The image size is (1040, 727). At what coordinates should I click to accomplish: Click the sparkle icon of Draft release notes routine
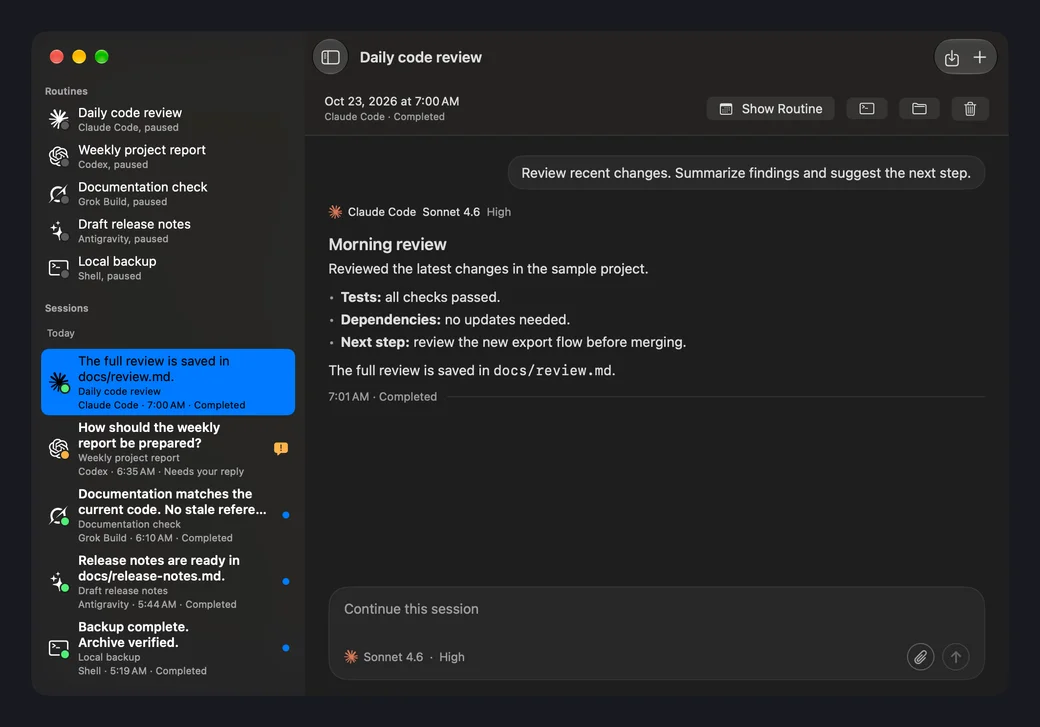tap(58, 230)
